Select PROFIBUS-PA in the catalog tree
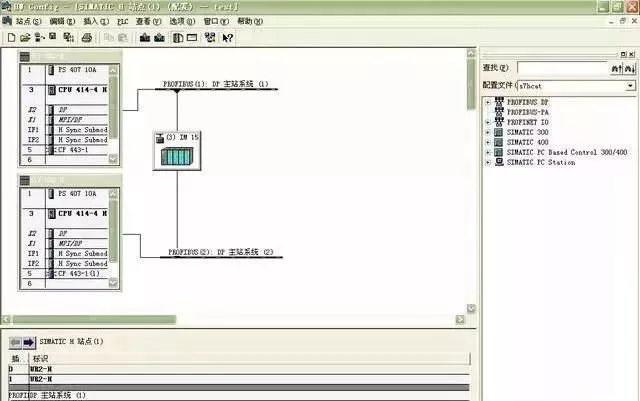The image size is (640, 401). click(530, 112)
